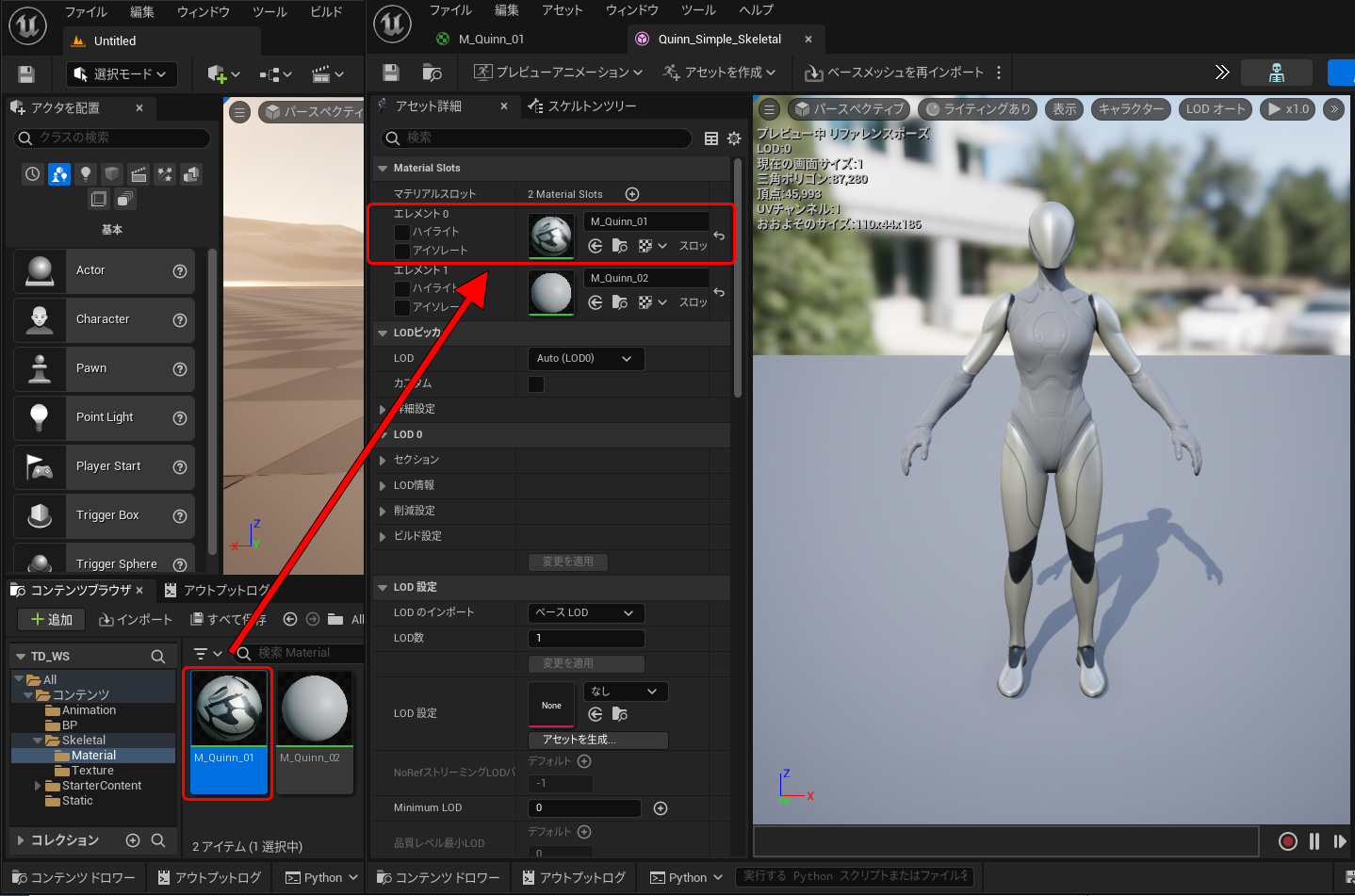Screen dimensions: 1355x896
Task: Select the M_Quinn_02 material thumbnail
Action: pos(315,709)
